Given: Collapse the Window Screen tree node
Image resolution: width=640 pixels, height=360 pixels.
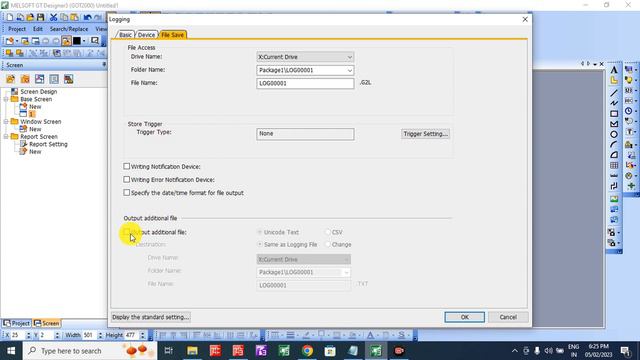Looking at the screenshot, I should click(6, 122).
